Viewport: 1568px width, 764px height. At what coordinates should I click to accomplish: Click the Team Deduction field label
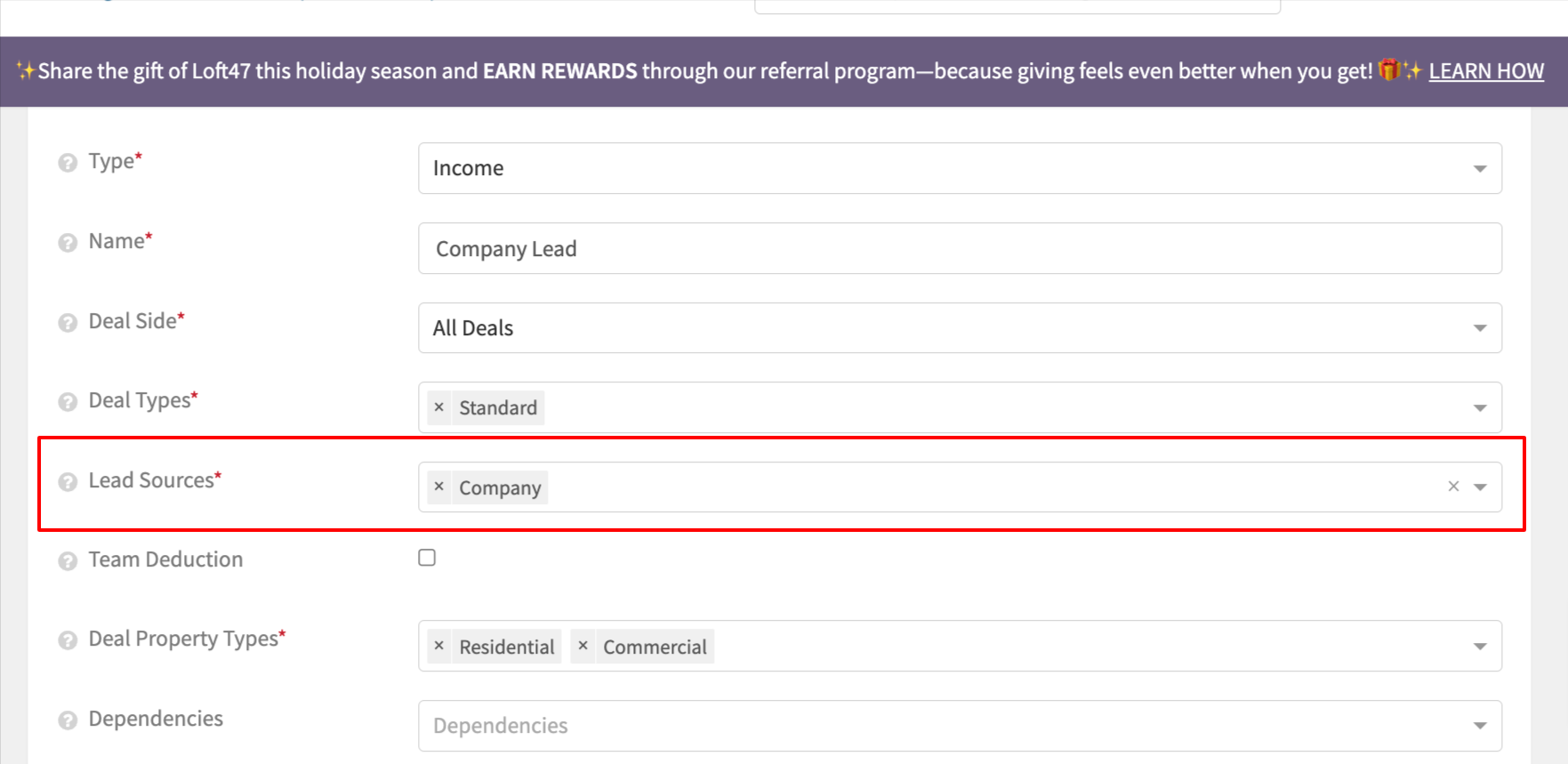coord(165,559)
